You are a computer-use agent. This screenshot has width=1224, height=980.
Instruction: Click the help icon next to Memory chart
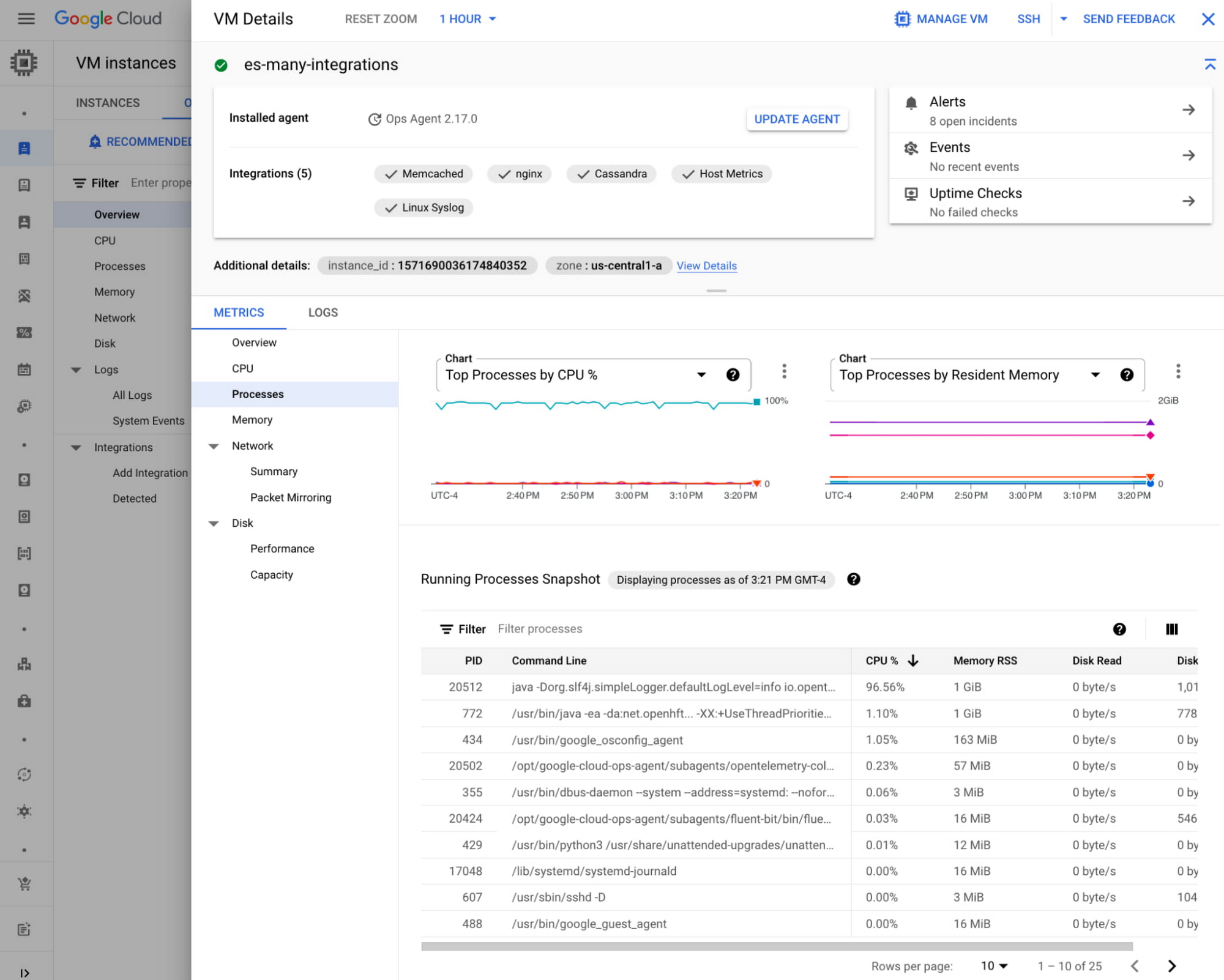(x=1127, y=375)
